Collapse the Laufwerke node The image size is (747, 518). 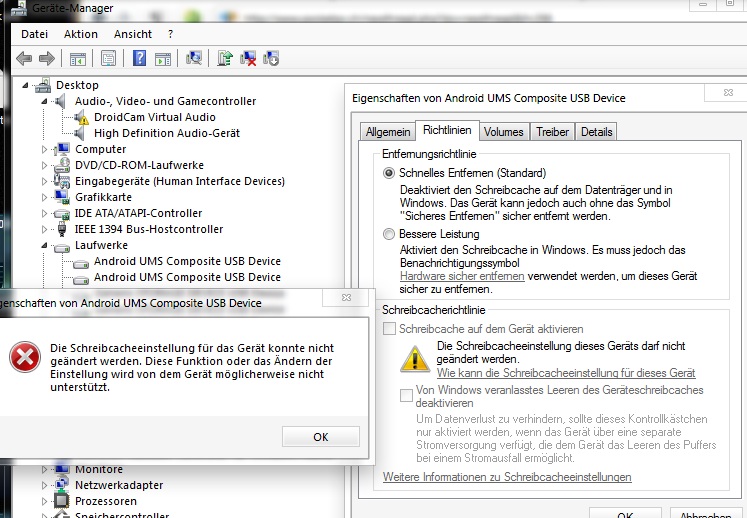[x=44, y=245]
